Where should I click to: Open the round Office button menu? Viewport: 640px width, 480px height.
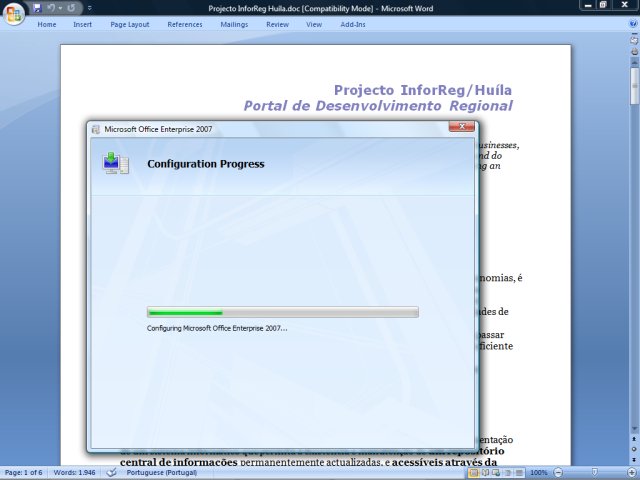(14, 14)
